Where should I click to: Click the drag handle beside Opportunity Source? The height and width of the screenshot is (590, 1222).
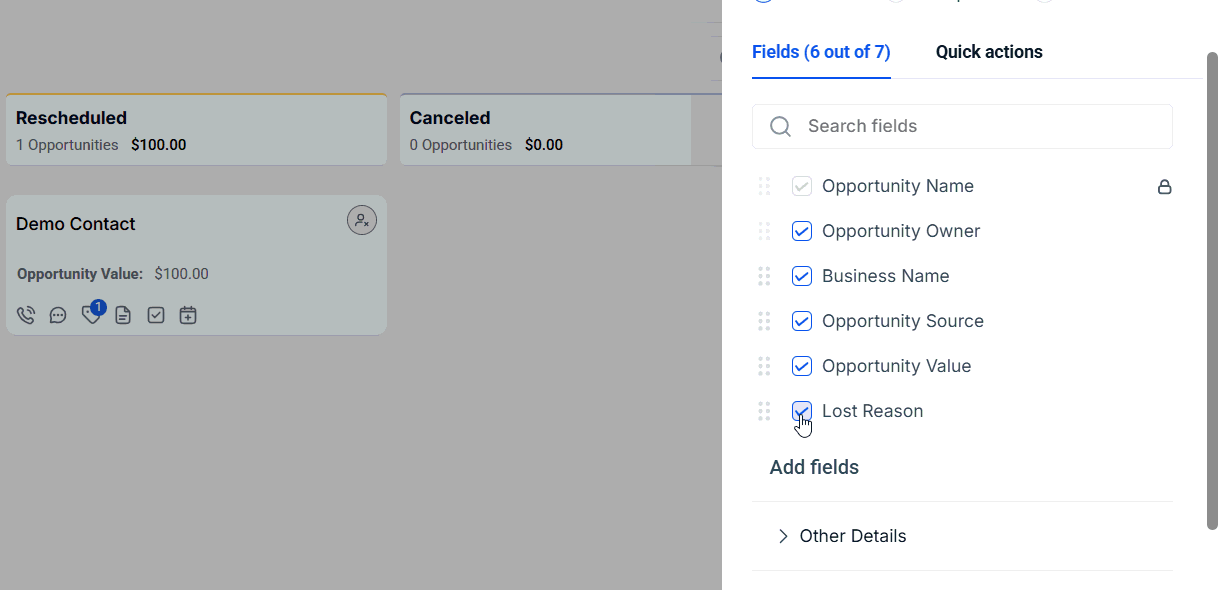pos(764,321)
